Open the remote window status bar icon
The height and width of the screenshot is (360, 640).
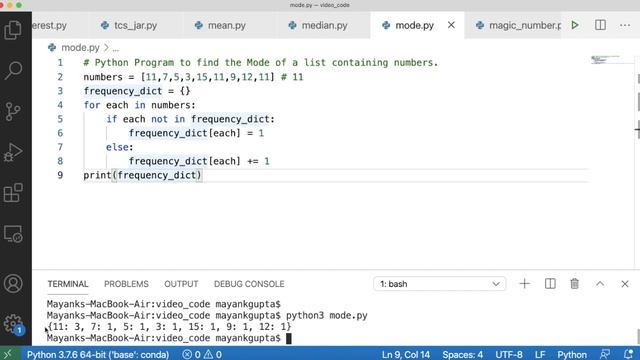[x=9, y=354]
